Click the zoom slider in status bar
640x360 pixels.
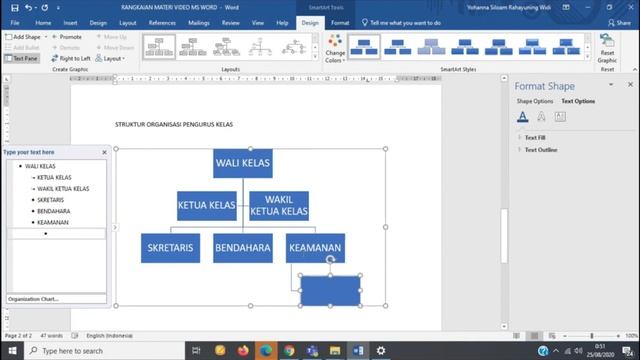591,336
